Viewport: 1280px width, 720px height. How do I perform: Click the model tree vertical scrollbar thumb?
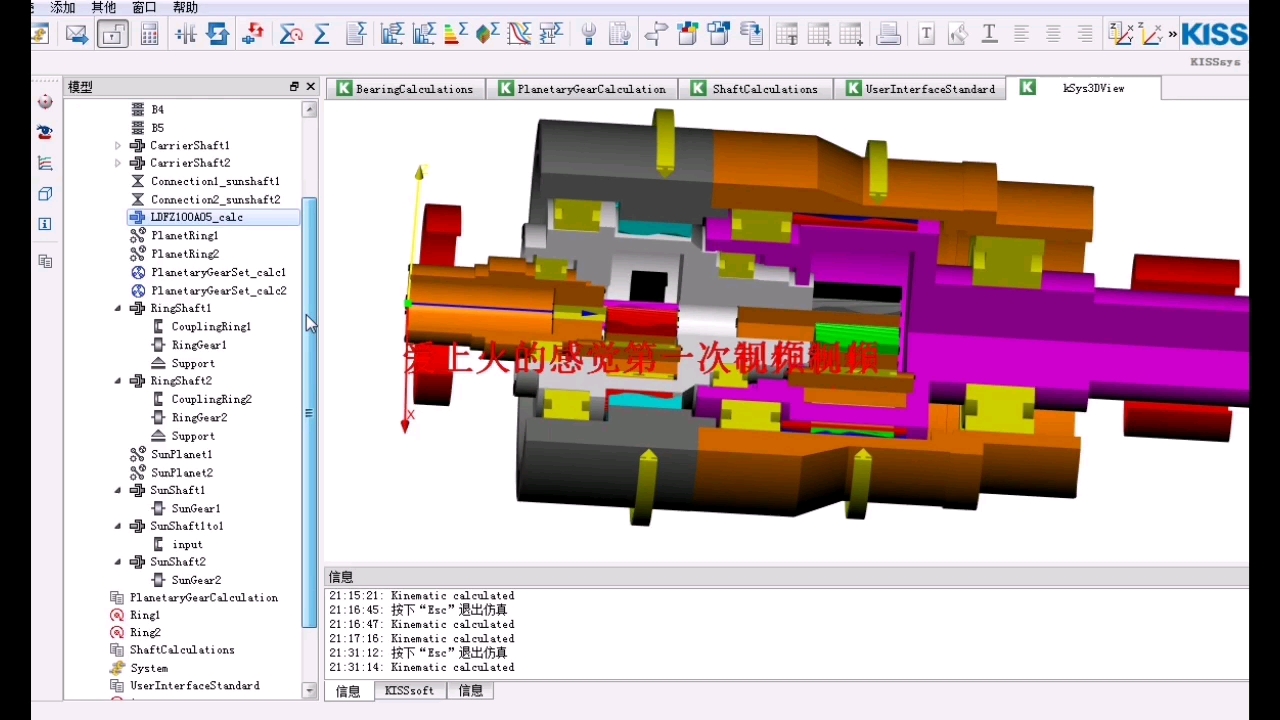coord(310,412)
